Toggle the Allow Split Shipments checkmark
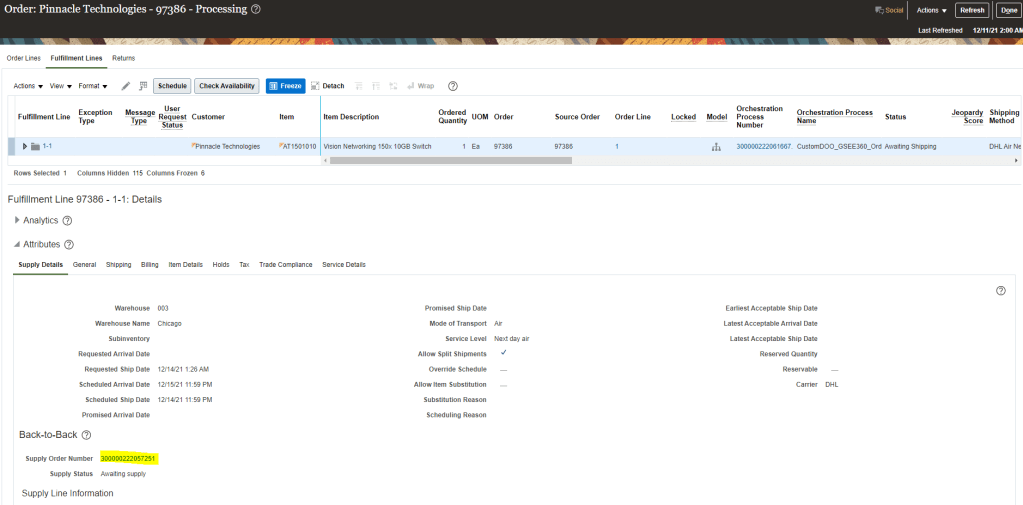 coord(503,353)
